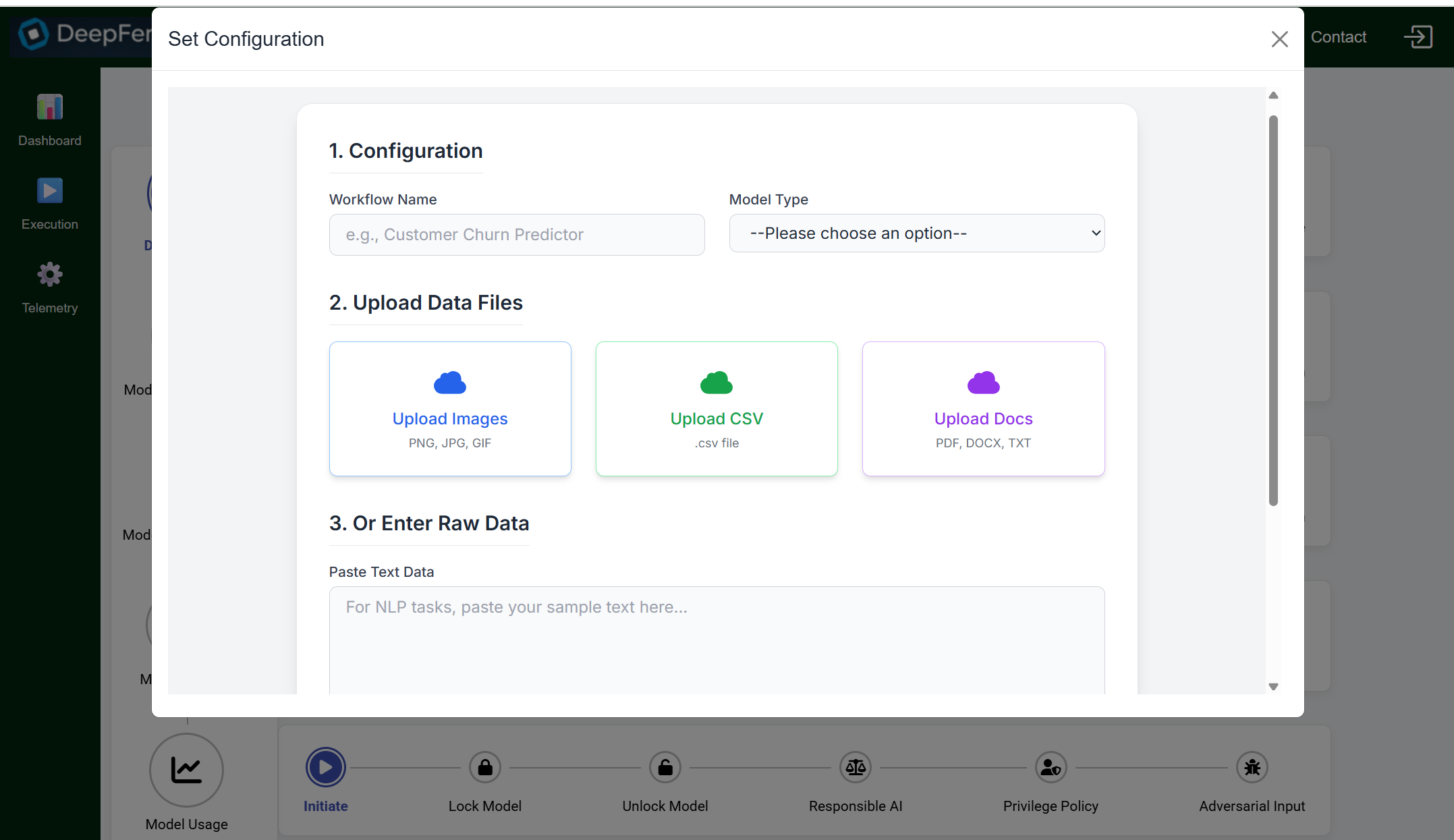Click the dialog scrollbar down arrow

[x=1273, y=687]
